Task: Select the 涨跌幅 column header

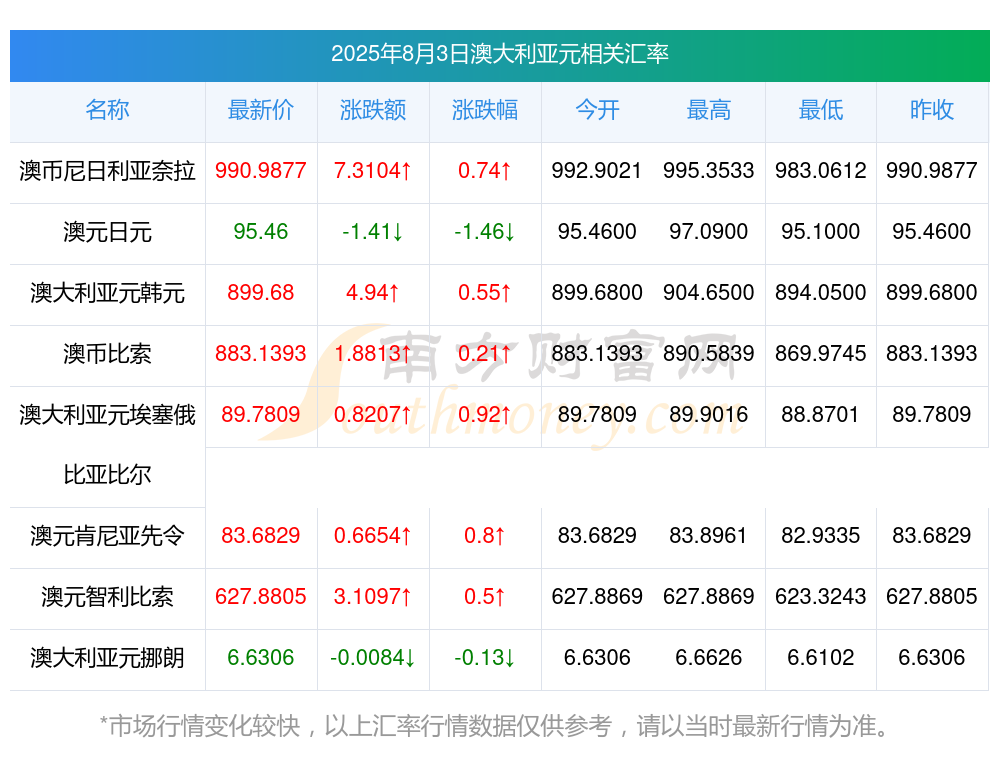Action: tap(485, 110)
